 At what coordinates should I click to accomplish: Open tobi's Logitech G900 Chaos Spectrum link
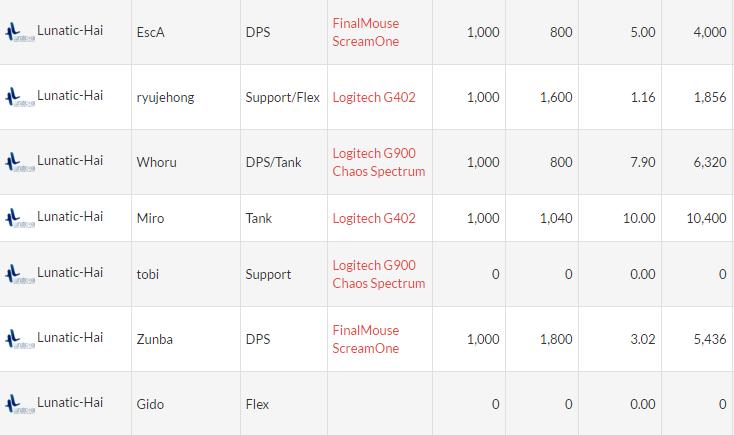(x=378, y=274)
